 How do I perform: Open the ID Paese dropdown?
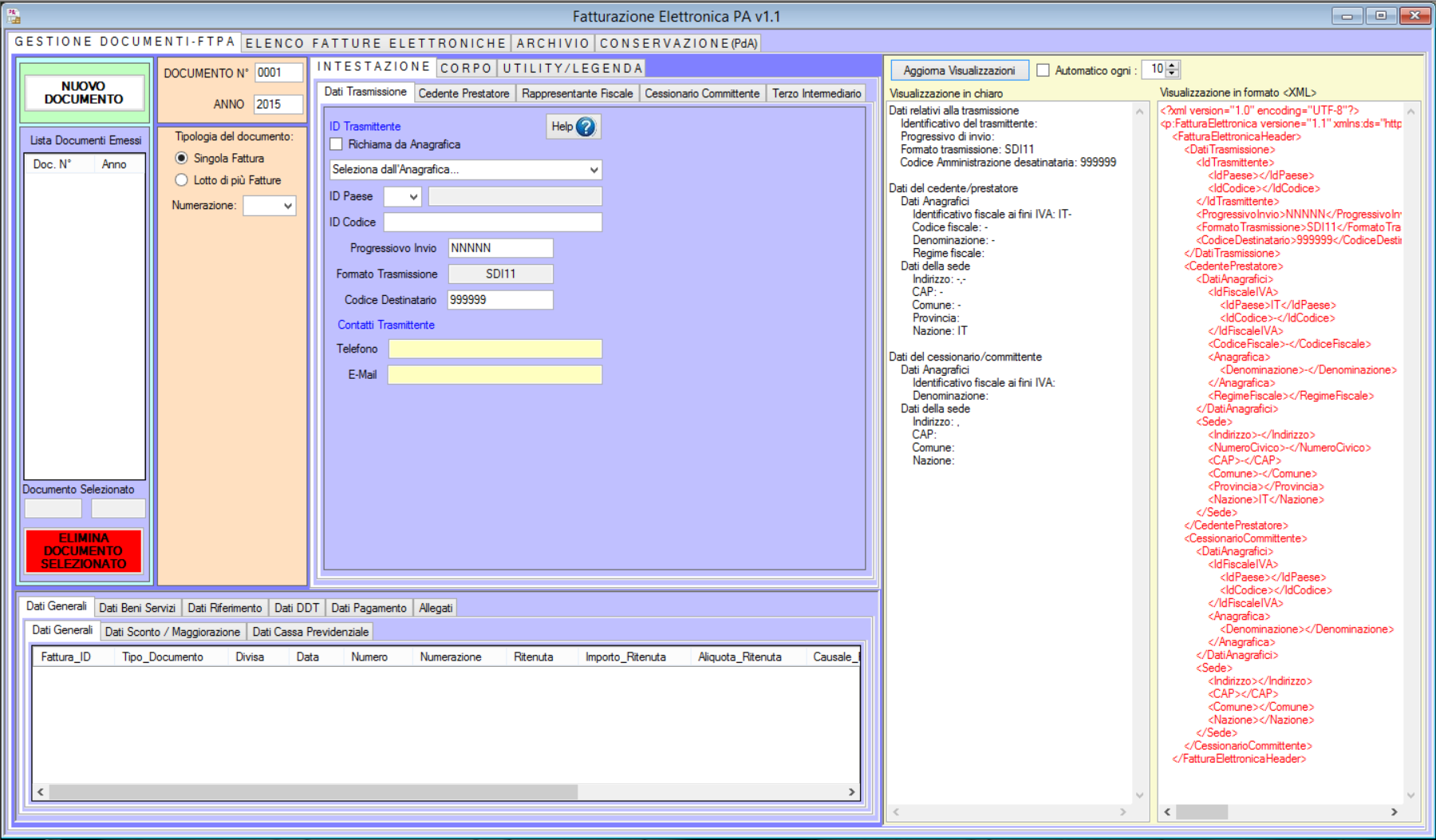click(x=403, y=196)
